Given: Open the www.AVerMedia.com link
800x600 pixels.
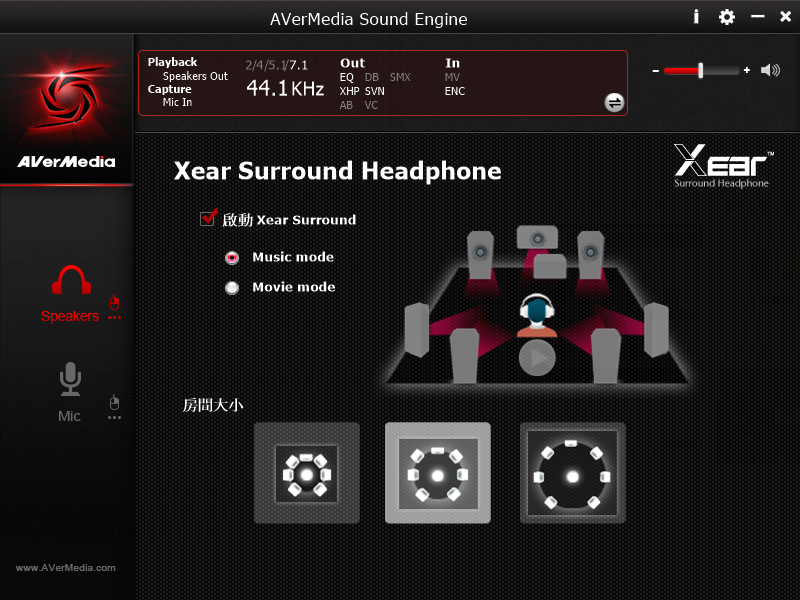Looking at the screenshot, I should coord(66,568).
